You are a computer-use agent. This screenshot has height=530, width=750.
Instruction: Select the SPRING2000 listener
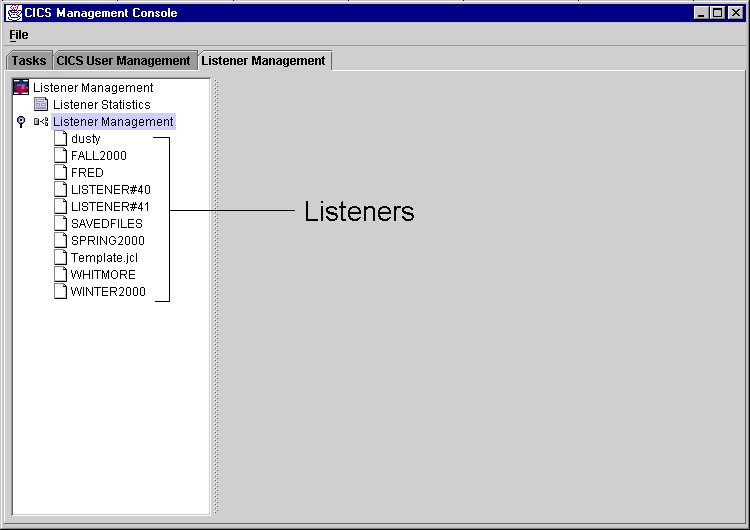click(x=108, y=241)
